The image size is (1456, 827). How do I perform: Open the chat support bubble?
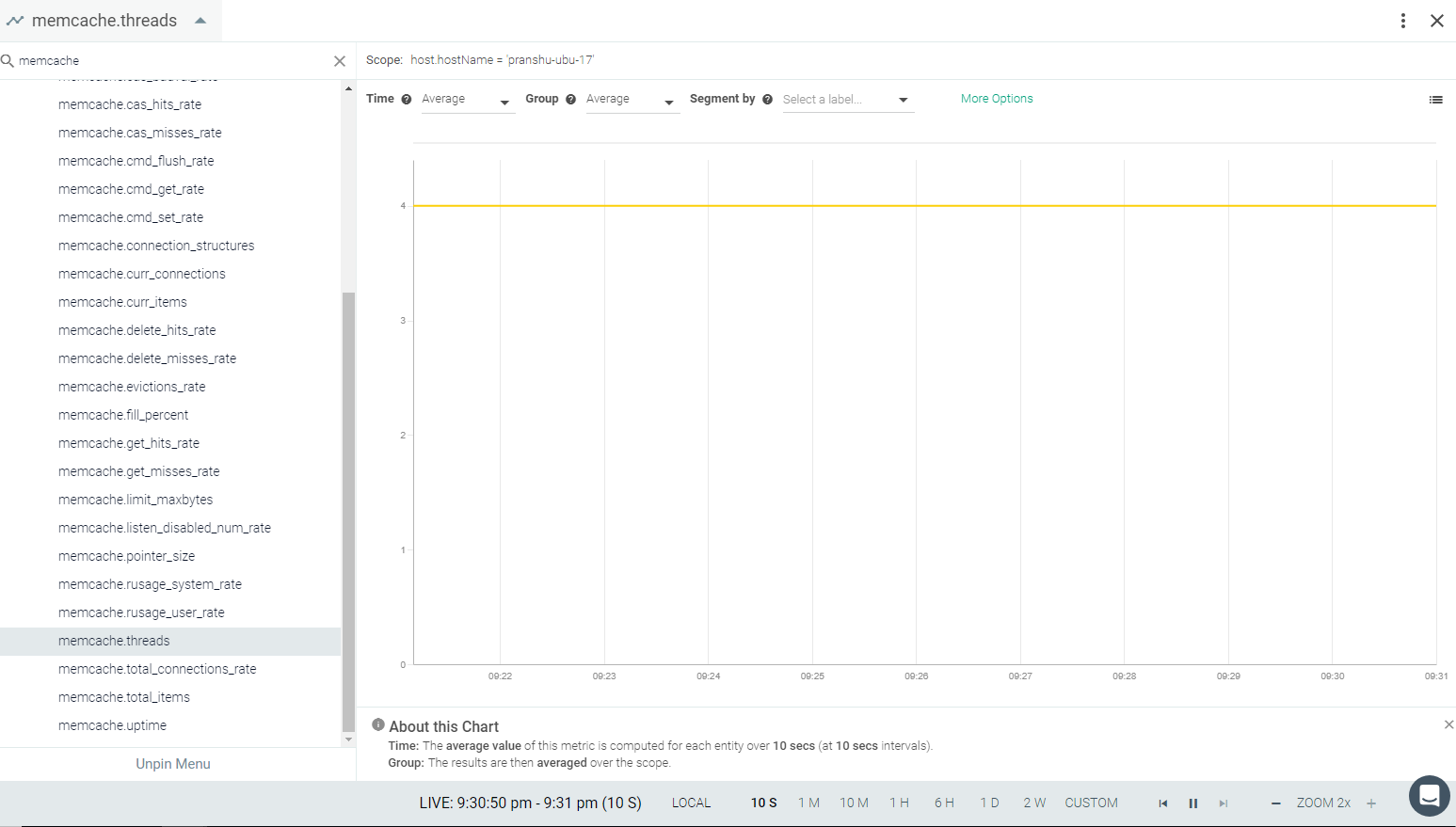[1429, 796]
